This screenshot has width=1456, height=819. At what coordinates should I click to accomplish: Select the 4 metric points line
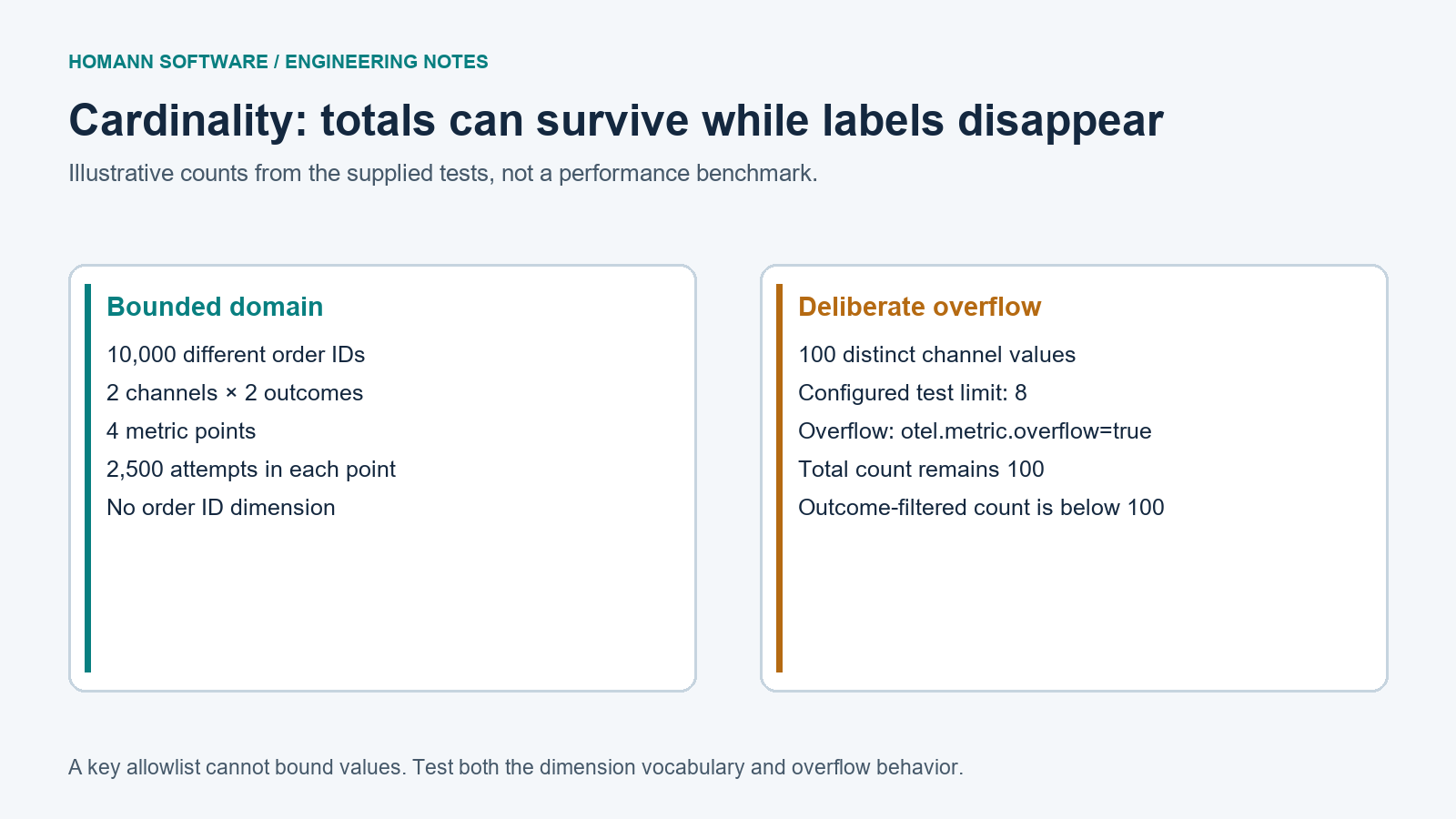(181, 430)
